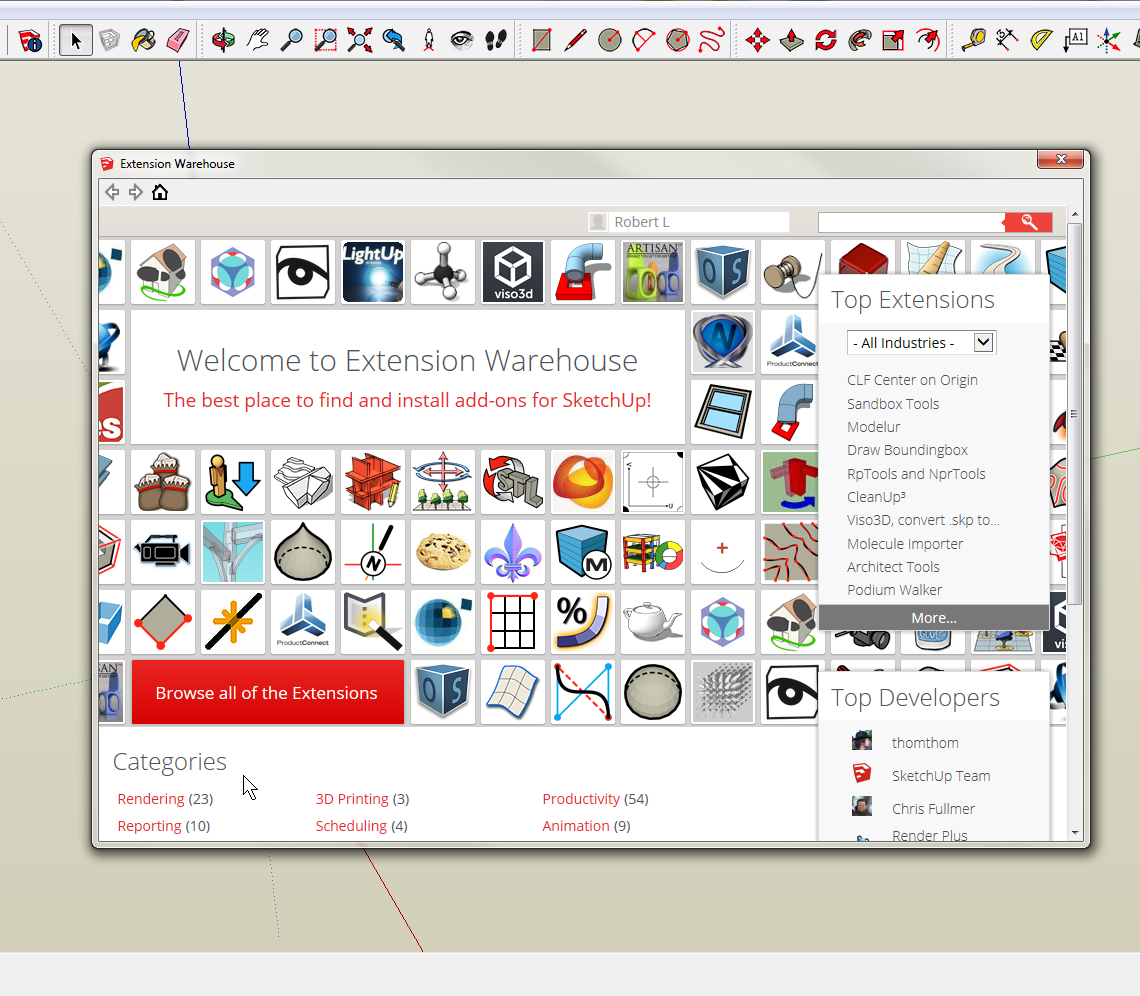Open the Productivity category link
The height and width of the screenshot is (996, 1140).
click(581, 799)
